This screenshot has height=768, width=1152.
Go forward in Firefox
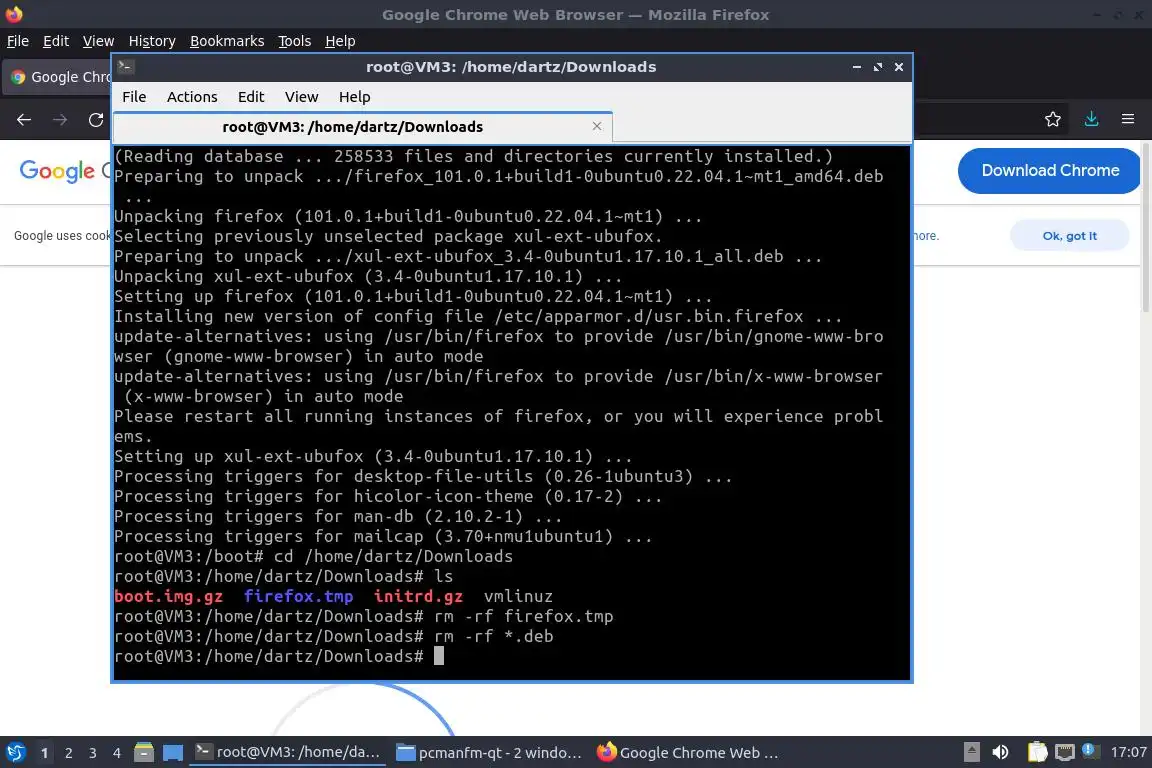point(60,120)
